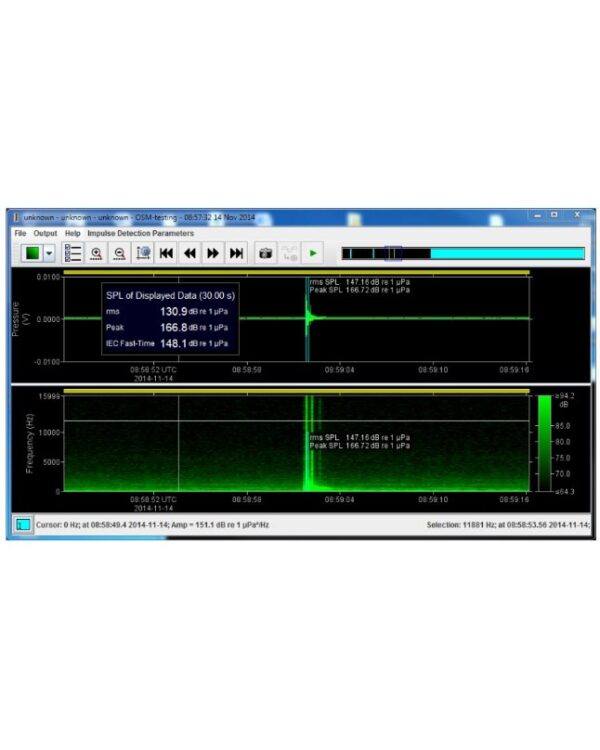The image size is (600, 750).
Task: Jump to the end of recording
Action: [236, 254]
